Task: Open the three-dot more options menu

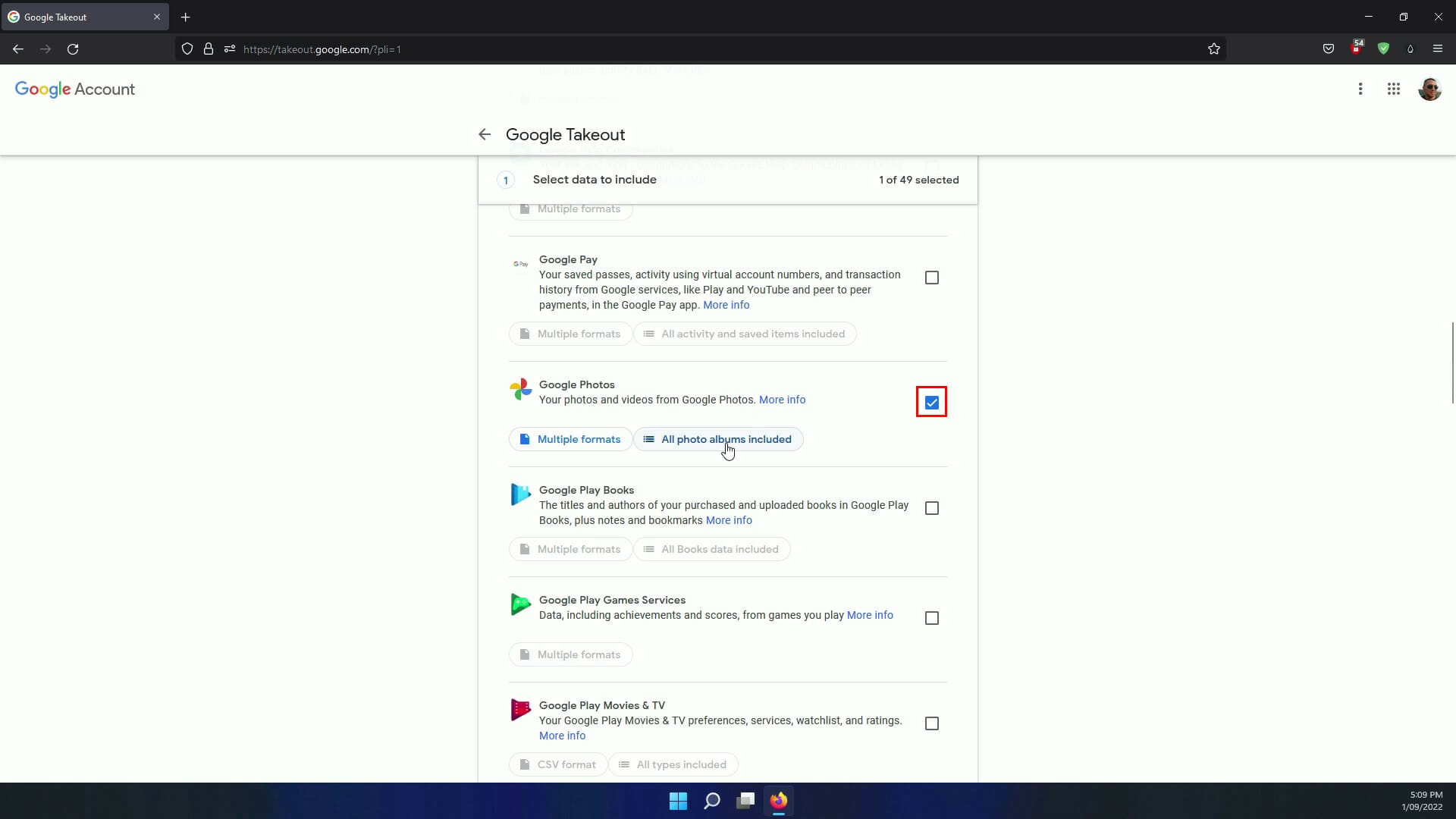Action: tap(1360, 89)
